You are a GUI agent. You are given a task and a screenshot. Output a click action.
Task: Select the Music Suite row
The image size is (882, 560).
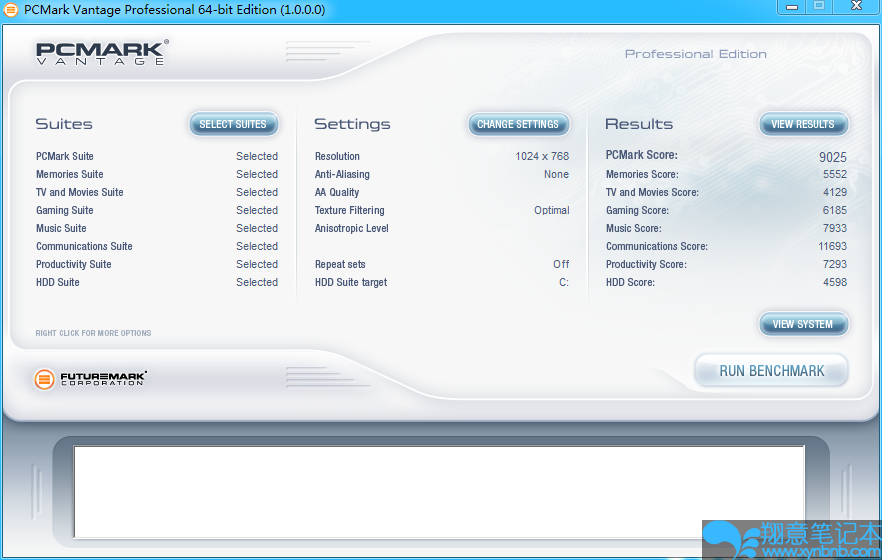click(x=157, y=228)
